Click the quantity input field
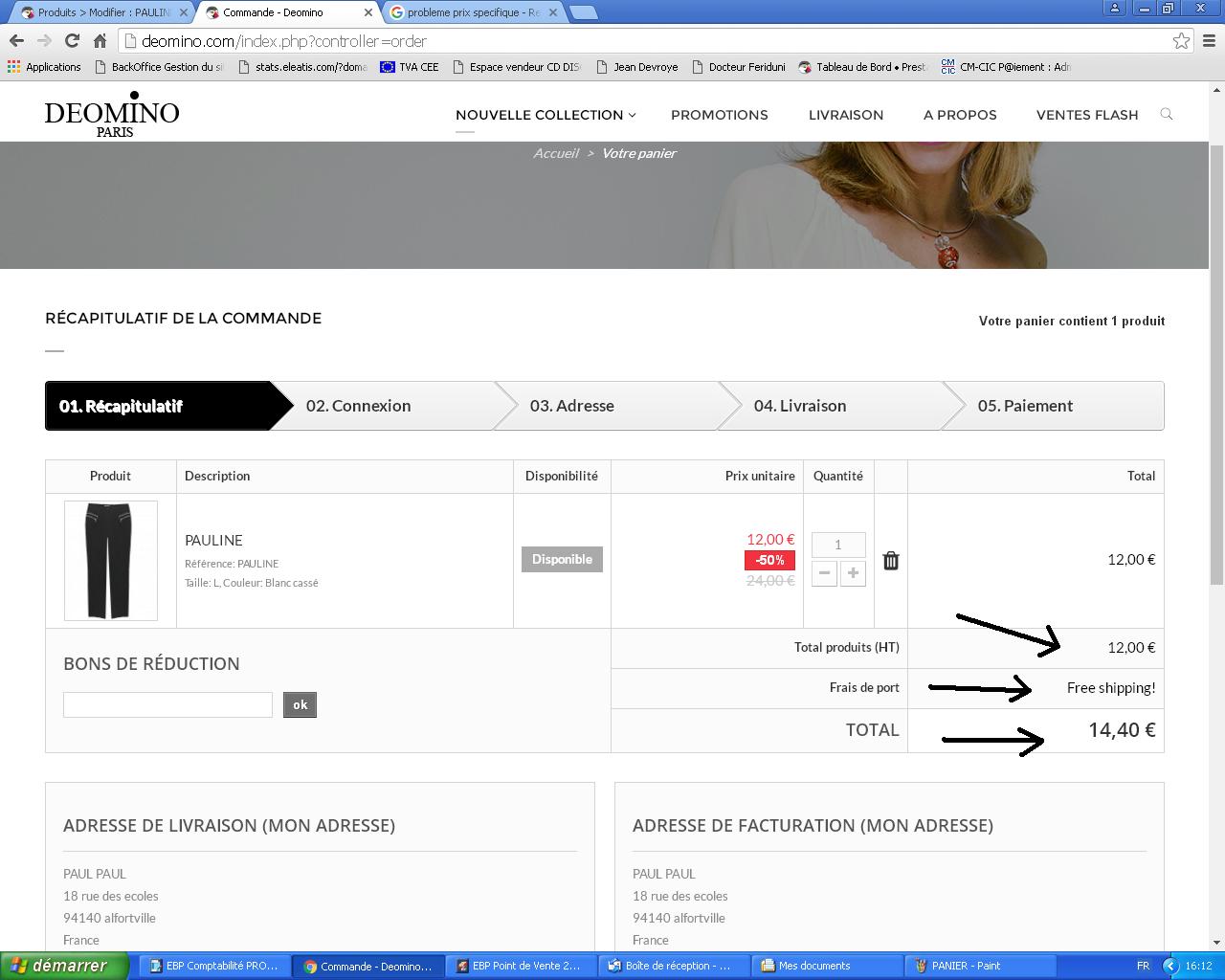This screenshot has height=980, width=1225. pos(838,545)
